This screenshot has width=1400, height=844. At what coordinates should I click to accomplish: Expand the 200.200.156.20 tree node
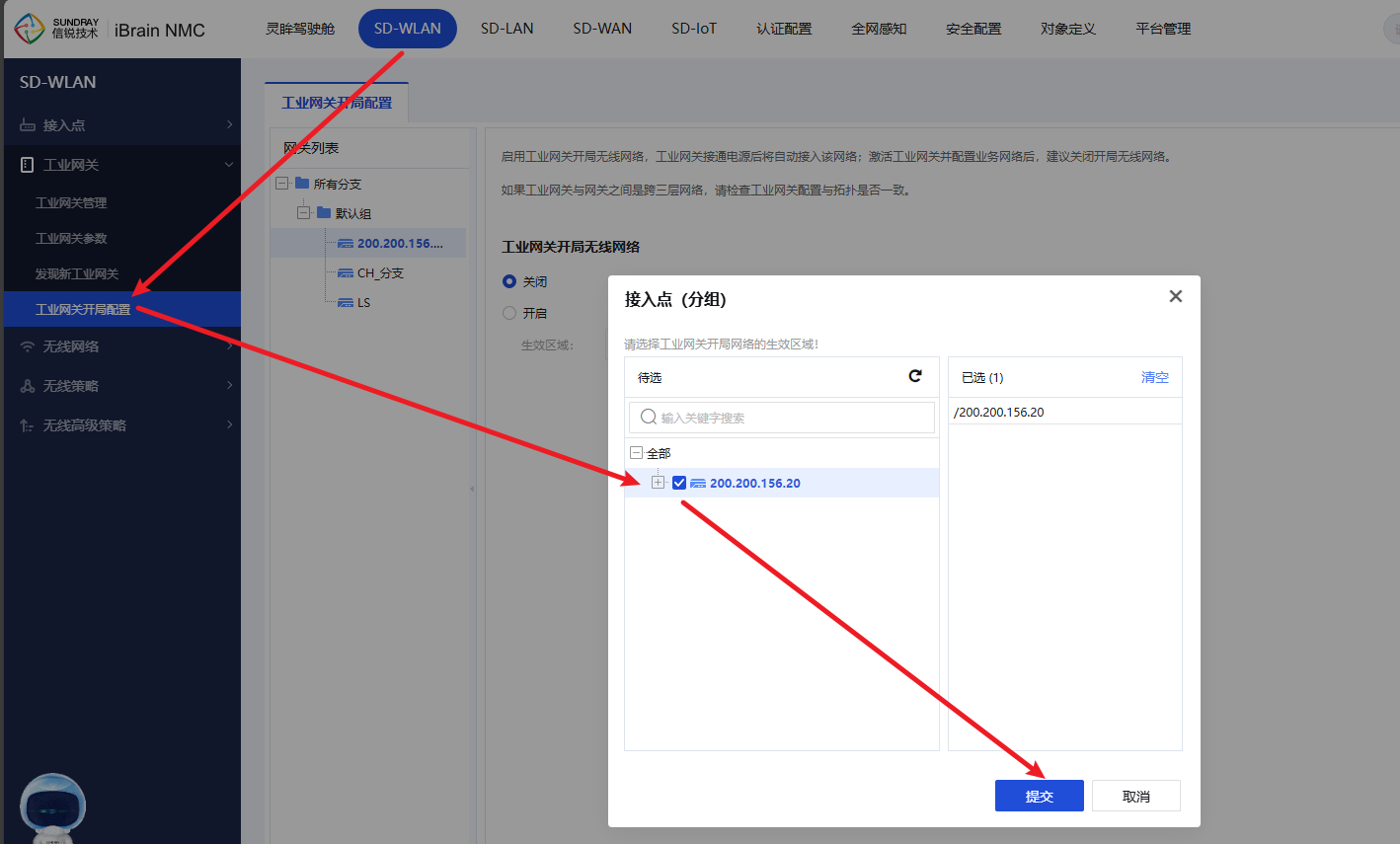(x=659, y=483)
